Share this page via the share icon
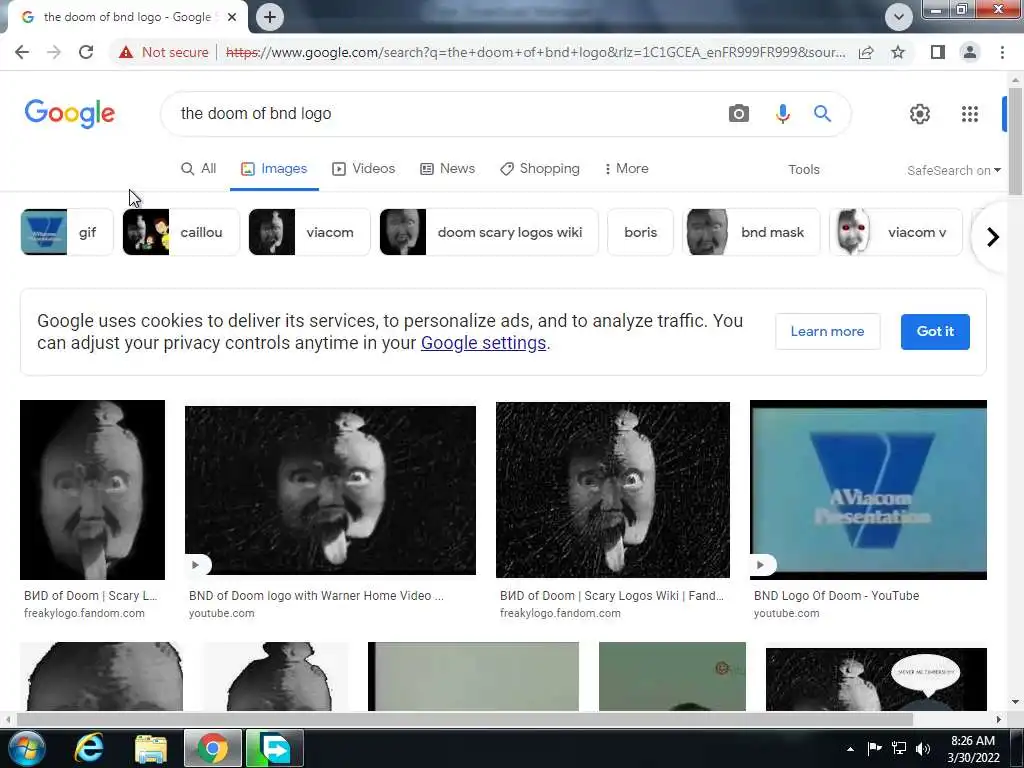 pyautogui.click(x=866, y=52)
